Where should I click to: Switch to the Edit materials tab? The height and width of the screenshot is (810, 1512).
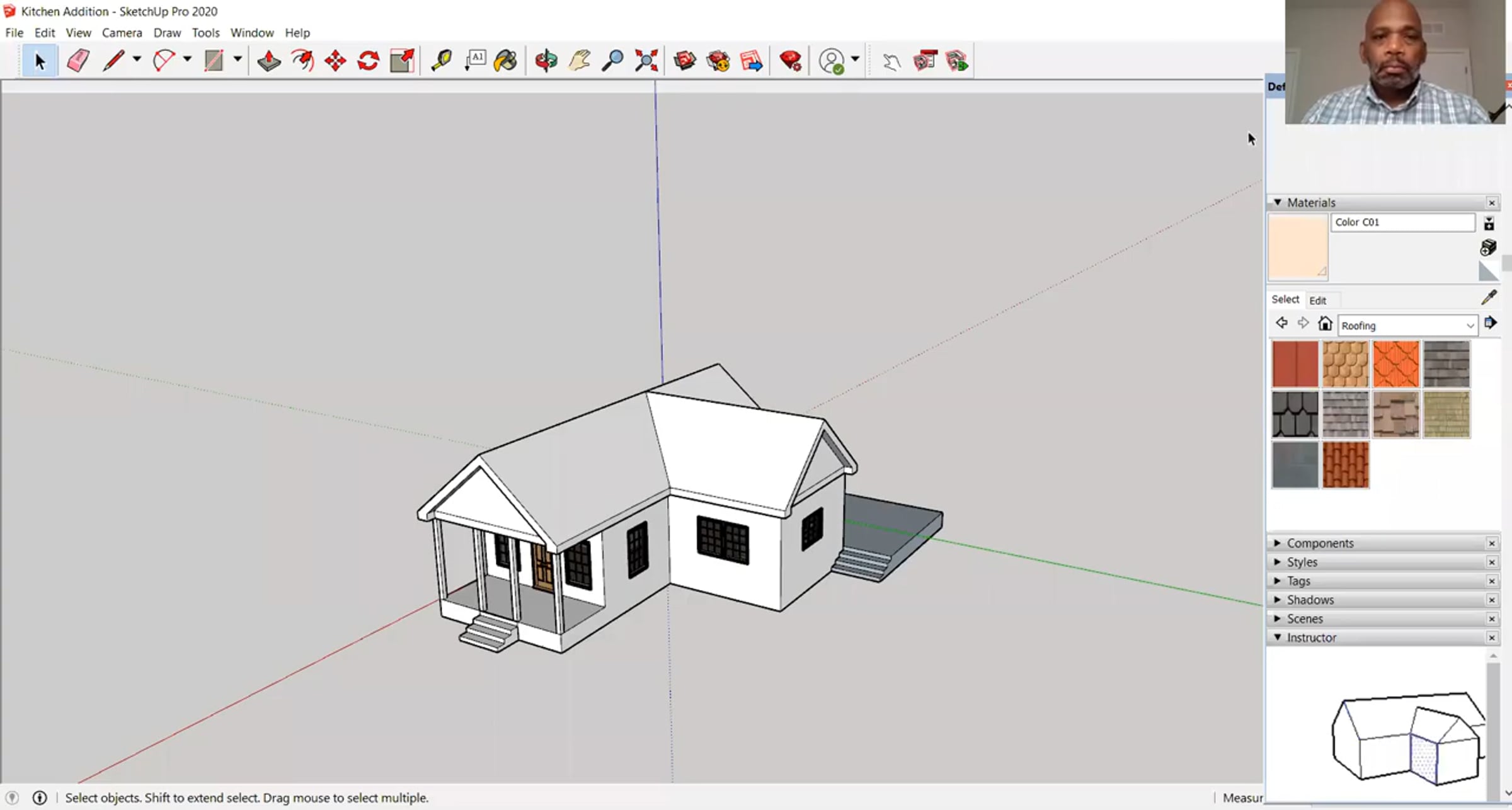pos(1317,300)
